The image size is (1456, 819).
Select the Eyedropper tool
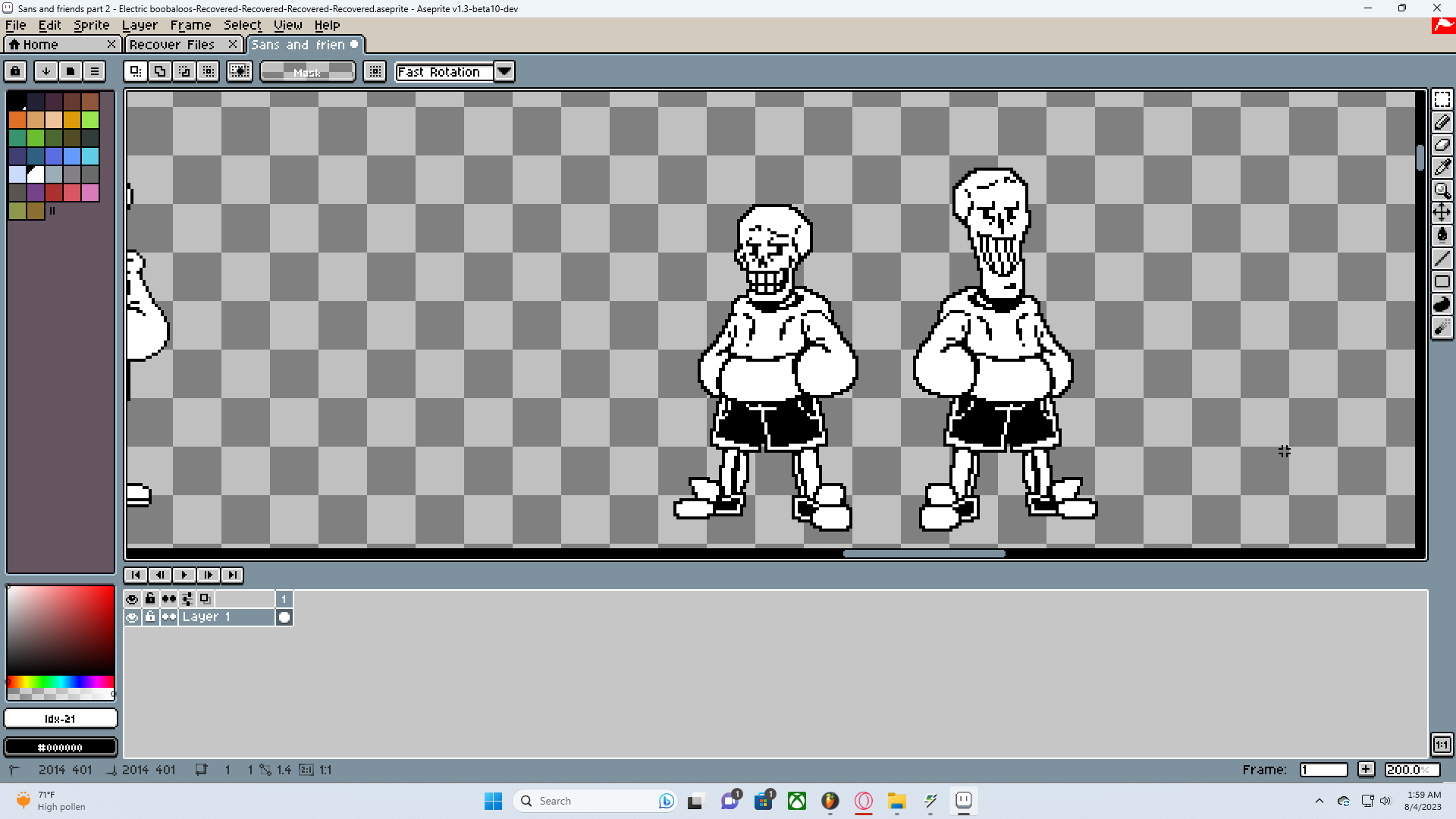(1442, 168)
